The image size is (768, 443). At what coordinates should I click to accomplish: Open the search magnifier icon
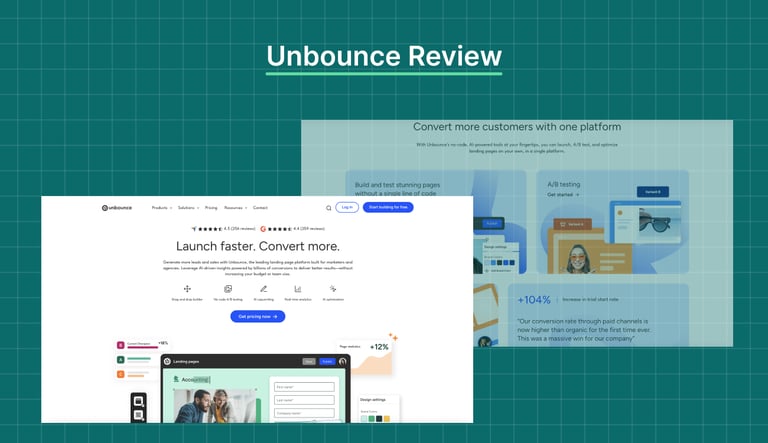pyautogui.click(x=329, y=208)
